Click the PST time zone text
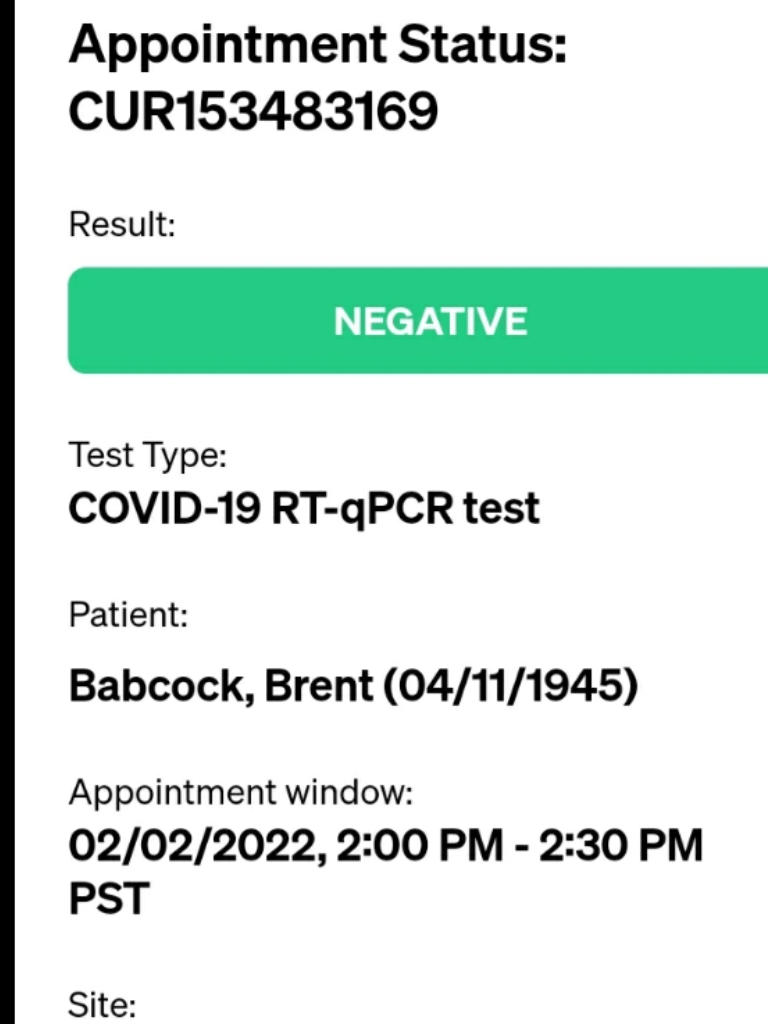 108,899
